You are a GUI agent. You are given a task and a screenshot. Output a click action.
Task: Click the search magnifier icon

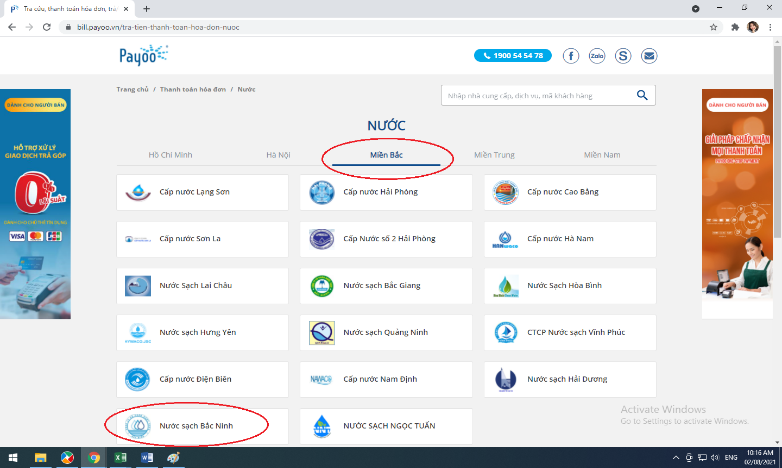coord(642,95)
